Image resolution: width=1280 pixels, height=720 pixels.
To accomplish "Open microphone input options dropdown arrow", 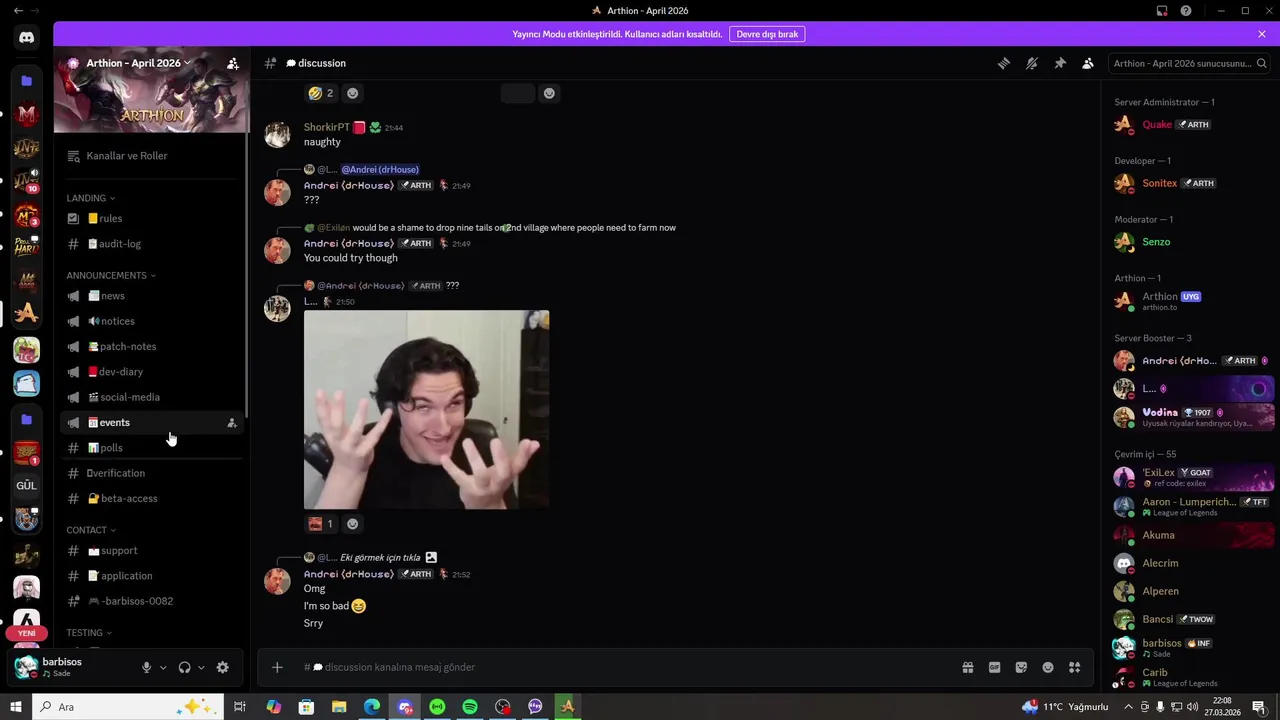I will 163,668.
